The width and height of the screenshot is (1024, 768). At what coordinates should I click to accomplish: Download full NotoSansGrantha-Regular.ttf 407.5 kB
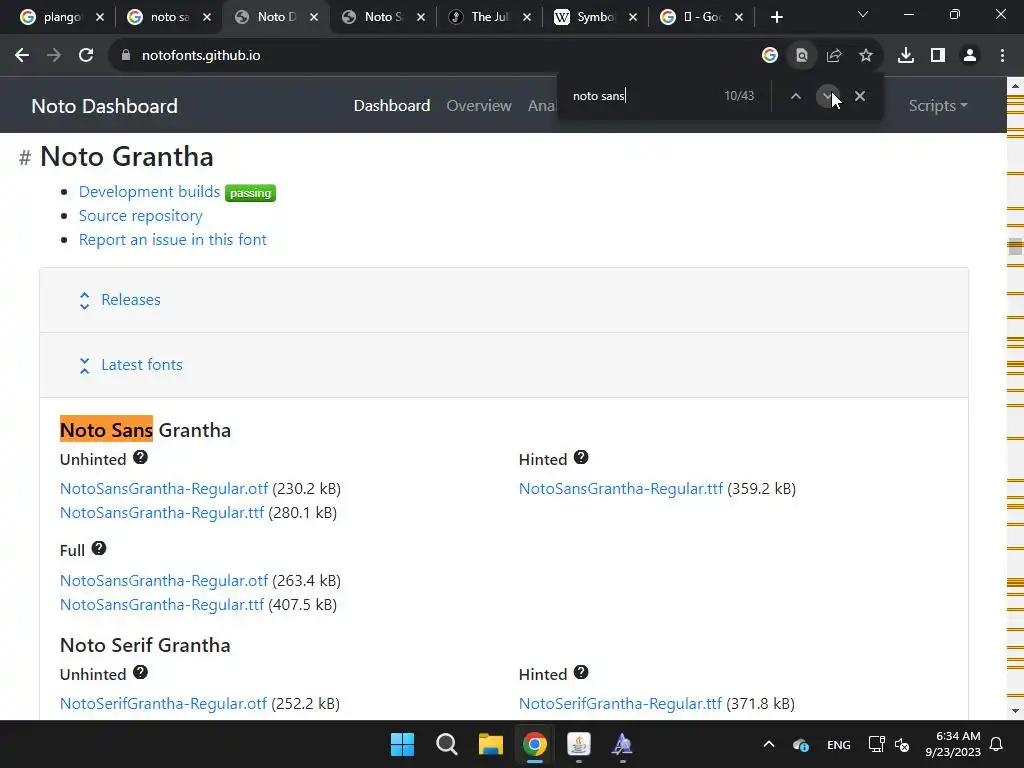click(162, 605)
